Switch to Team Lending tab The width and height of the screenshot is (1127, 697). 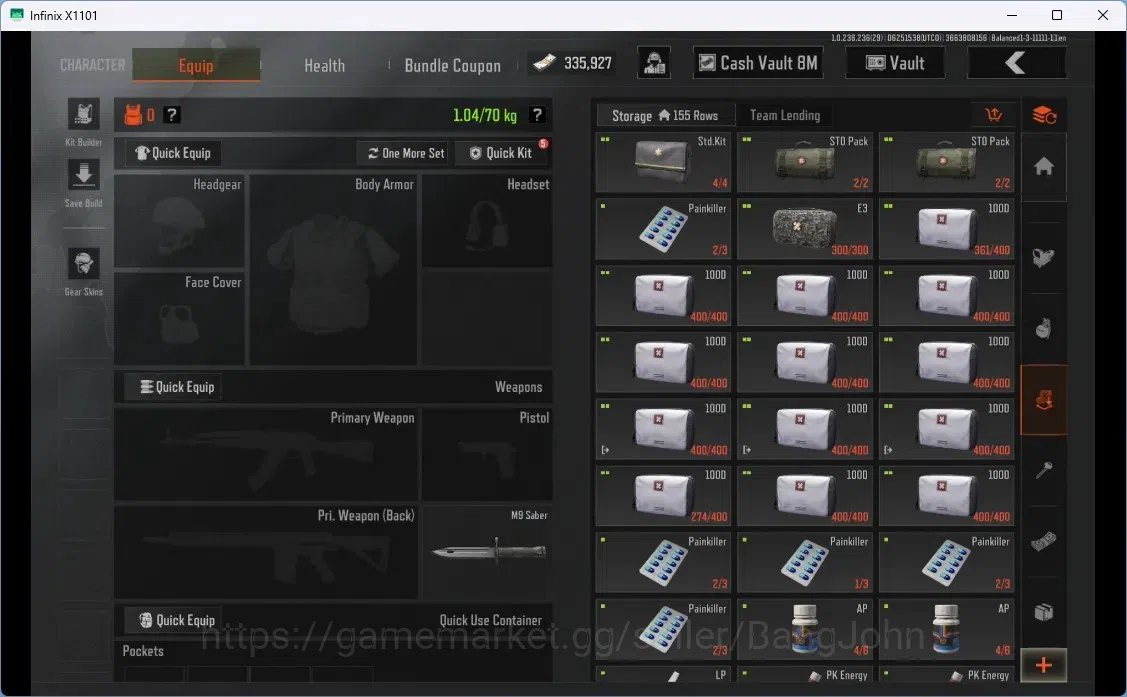pyautogui.click(x=785, y=115)
